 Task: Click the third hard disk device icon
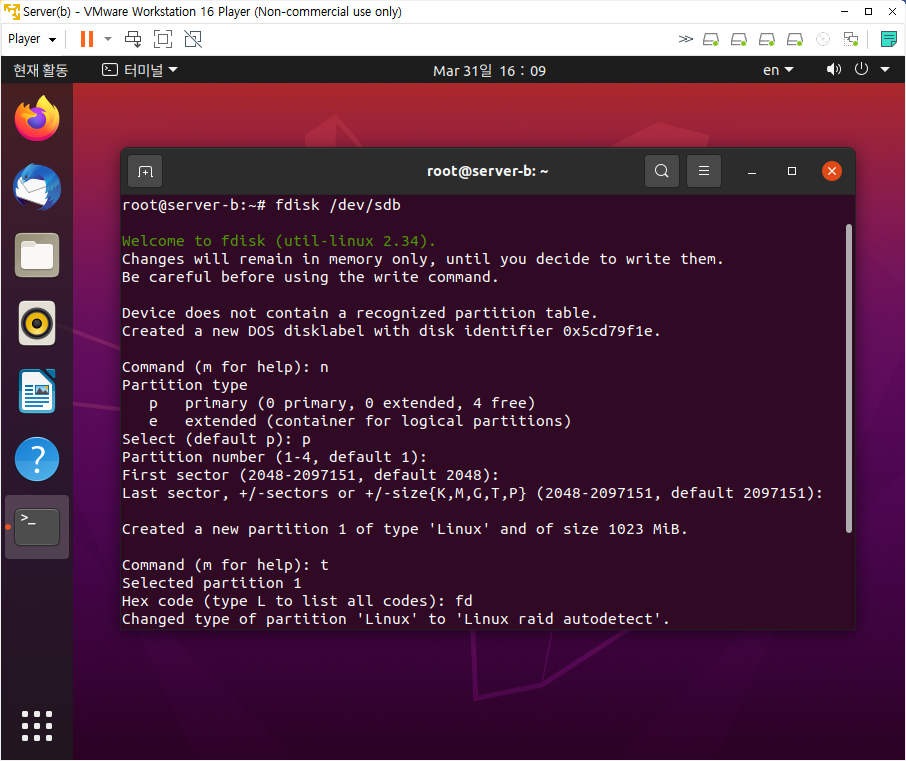(767, 39)
